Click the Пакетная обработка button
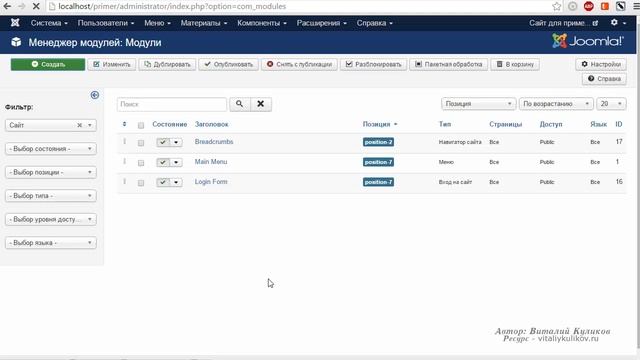 [449, 64]
